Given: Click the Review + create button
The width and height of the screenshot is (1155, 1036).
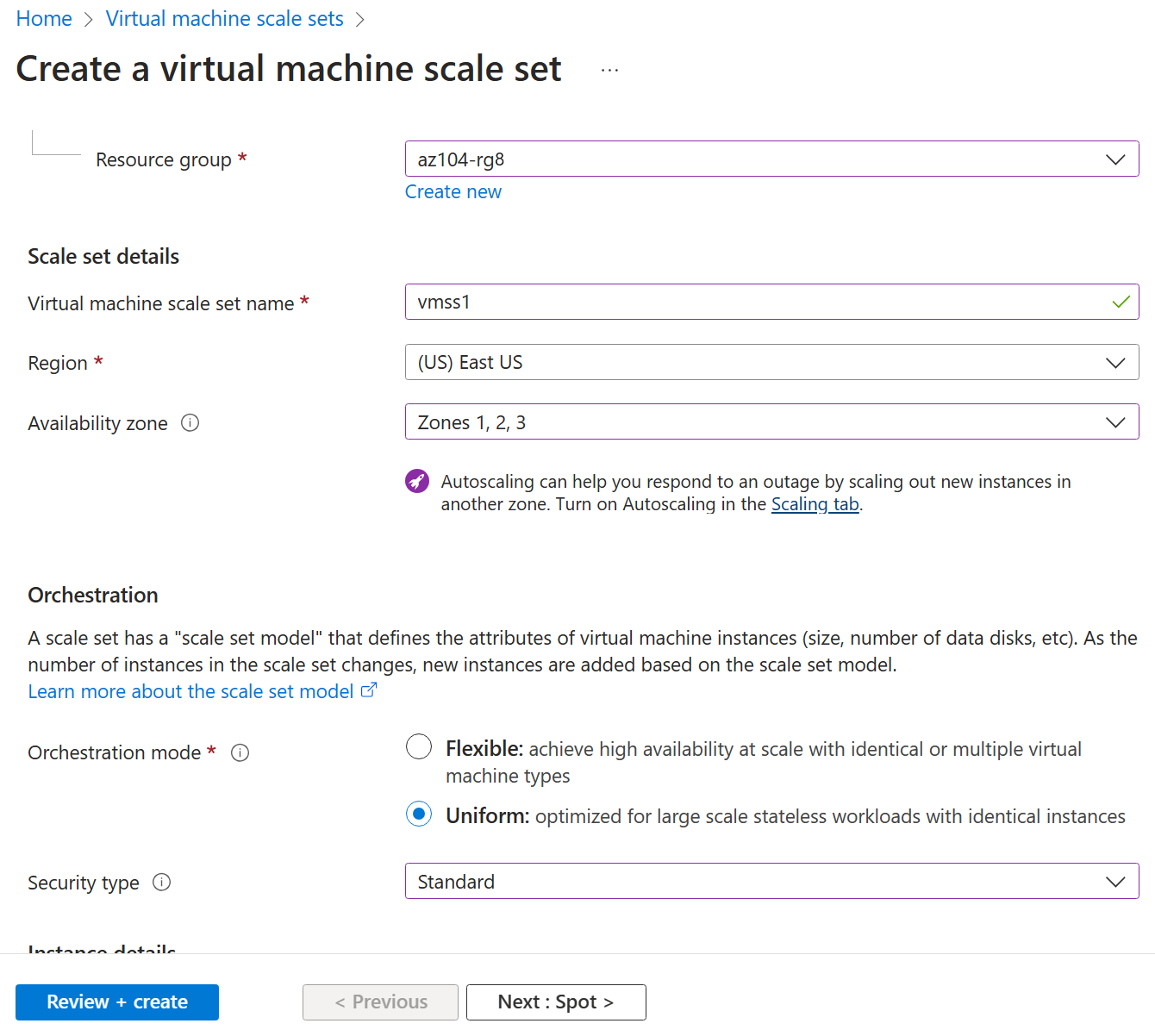Looking at the screenshot, I should click(x=116, y=1002).
